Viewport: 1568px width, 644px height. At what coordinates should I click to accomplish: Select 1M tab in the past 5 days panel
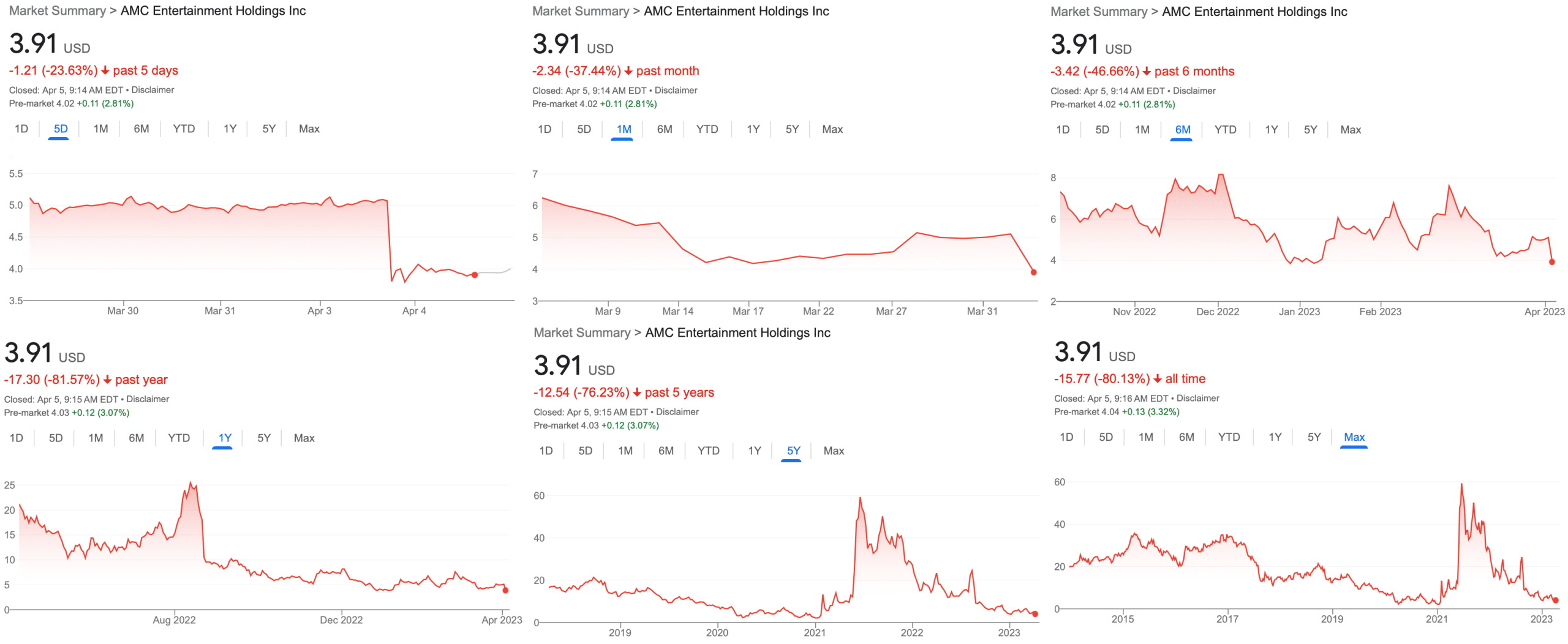[100, 129]
